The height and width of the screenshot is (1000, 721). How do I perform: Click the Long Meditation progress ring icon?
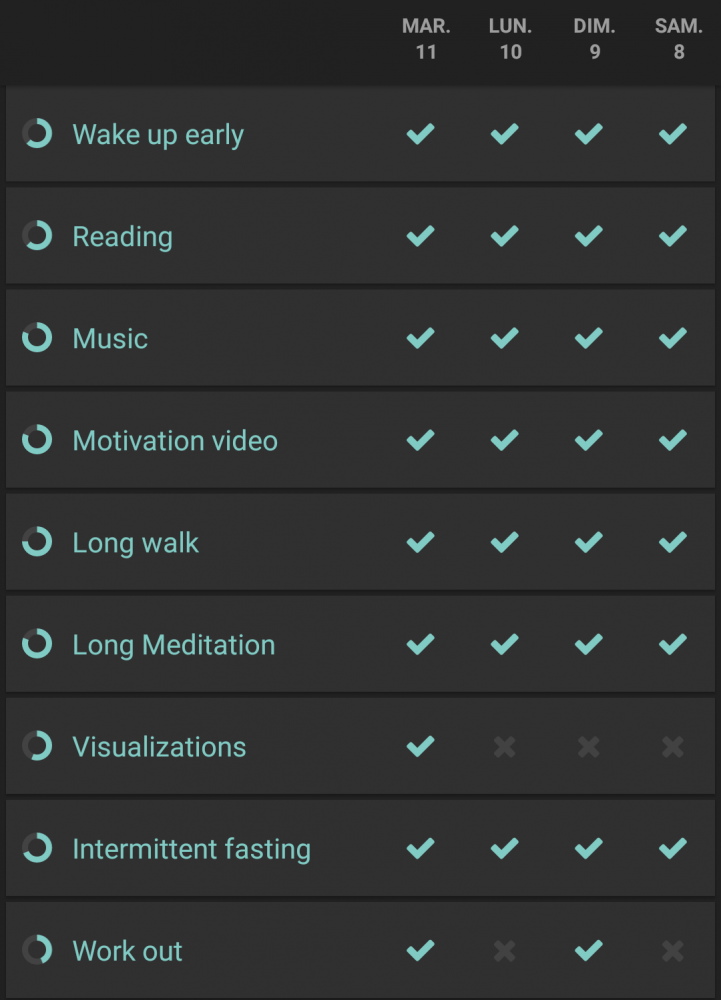pyautogui.click(x=37, y=644)
